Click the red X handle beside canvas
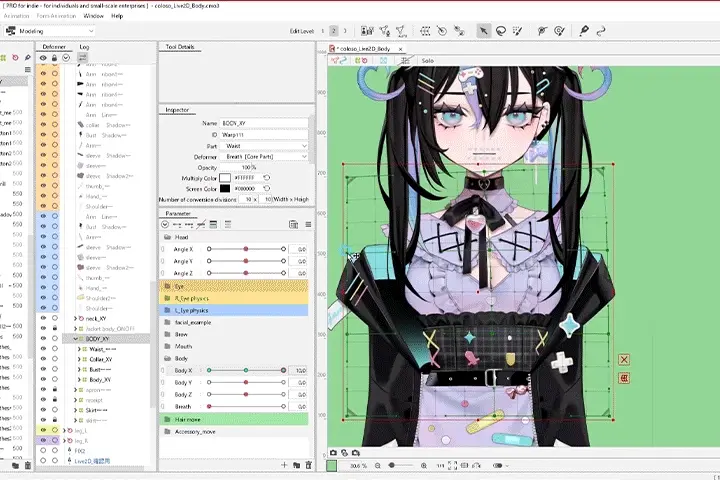The width and height of the screenshot is (720, 480). (624, 360)
